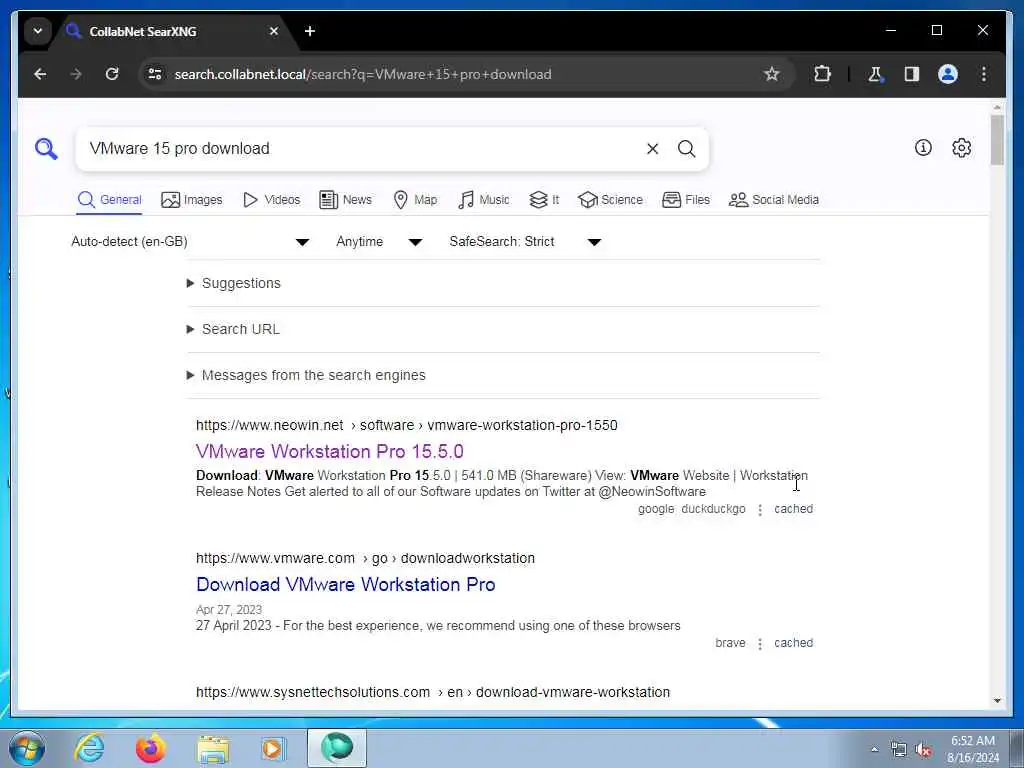Switch to the Music tab
1024x768 pixels.
coord(483,200)
